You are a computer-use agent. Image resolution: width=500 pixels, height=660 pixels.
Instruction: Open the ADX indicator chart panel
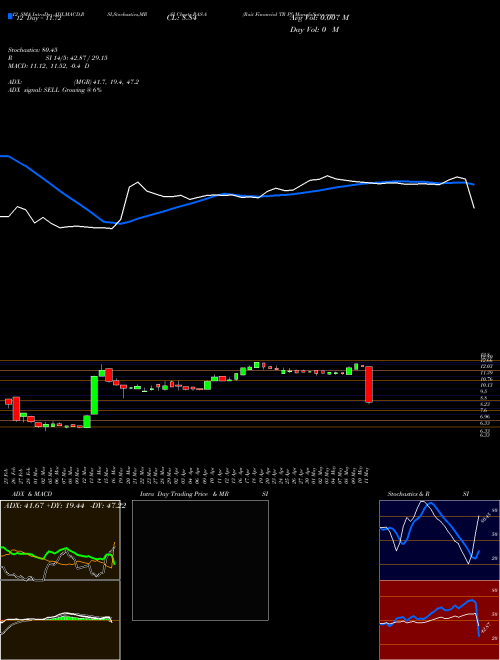pyautogui.click(x=60, y=540)
